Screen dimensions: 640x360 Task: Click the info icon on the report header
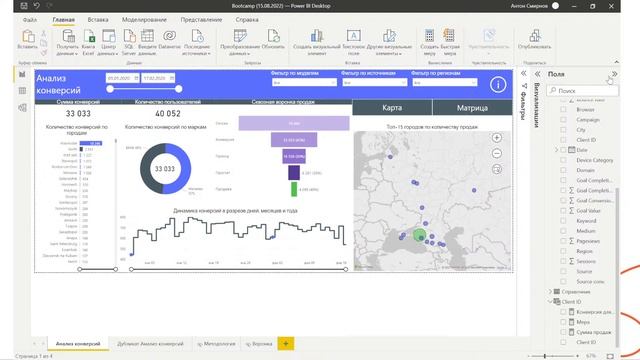tap(498, 85)
